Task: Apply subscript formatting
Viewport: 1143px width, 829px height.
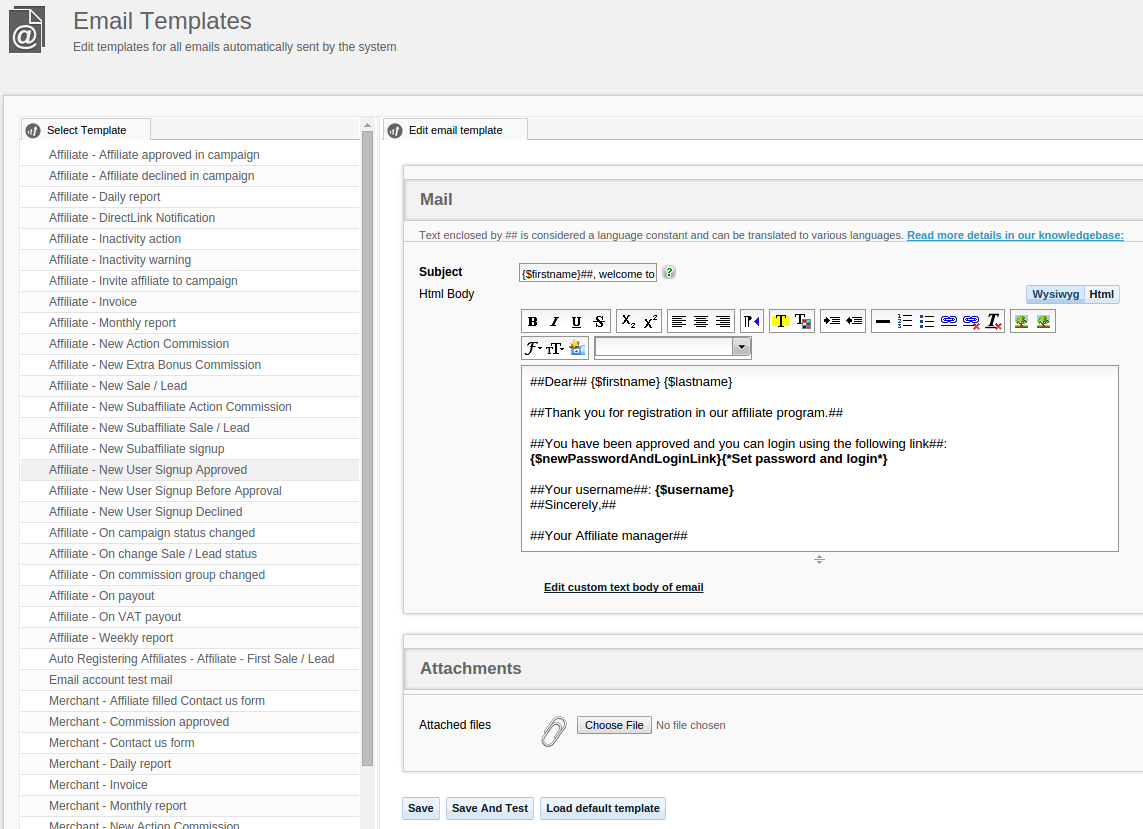Action: tap(628, 322)
